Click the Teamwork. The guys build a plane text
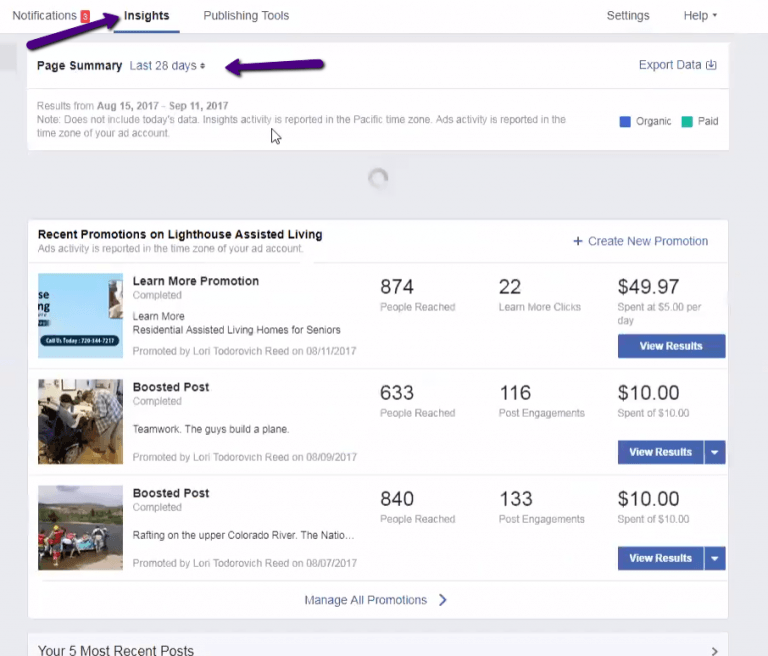The image size is (768, 656). [x=211, y=429]
